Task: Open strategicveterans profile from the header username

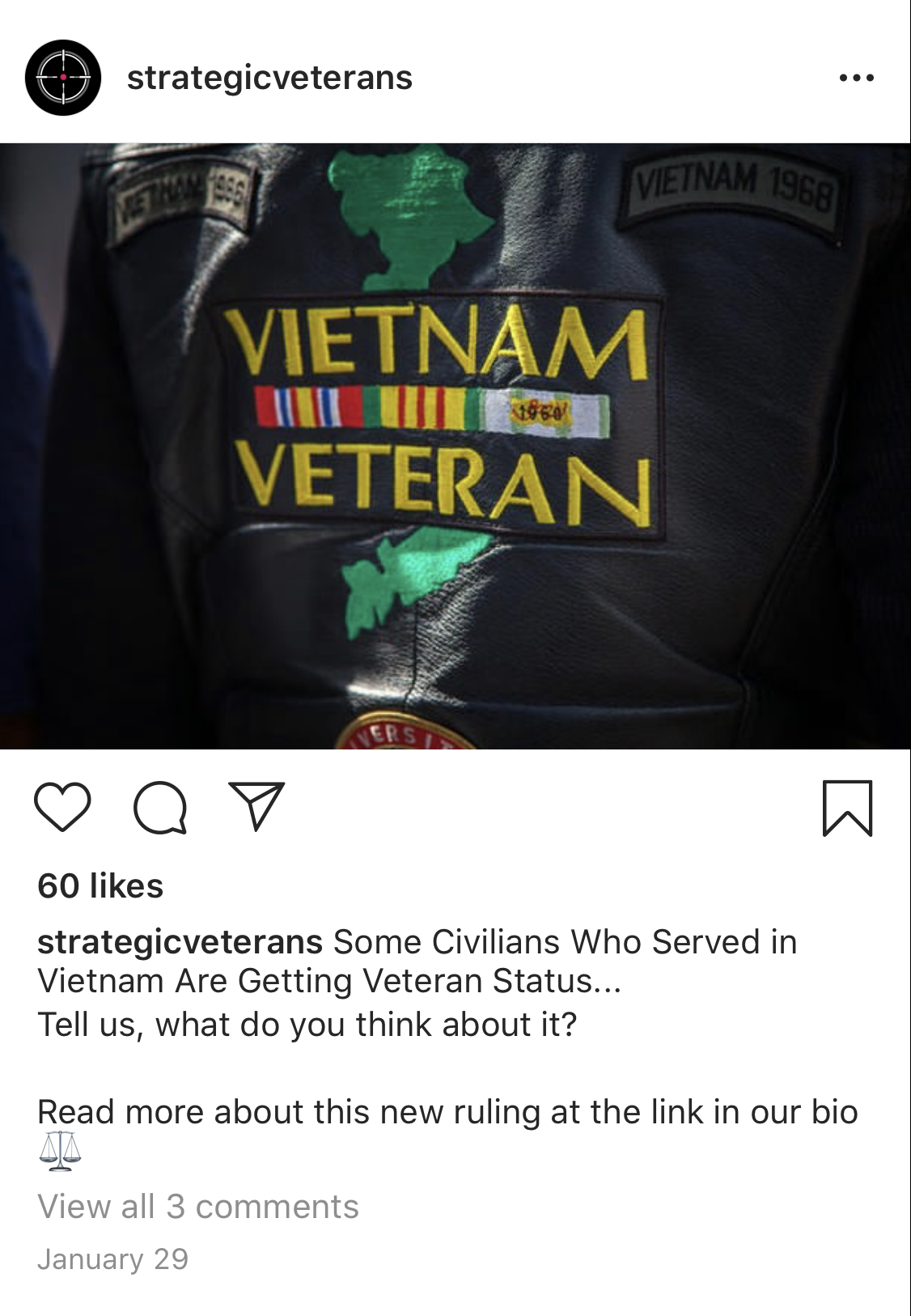Action: pyautogui.click(x=269, y=78)
